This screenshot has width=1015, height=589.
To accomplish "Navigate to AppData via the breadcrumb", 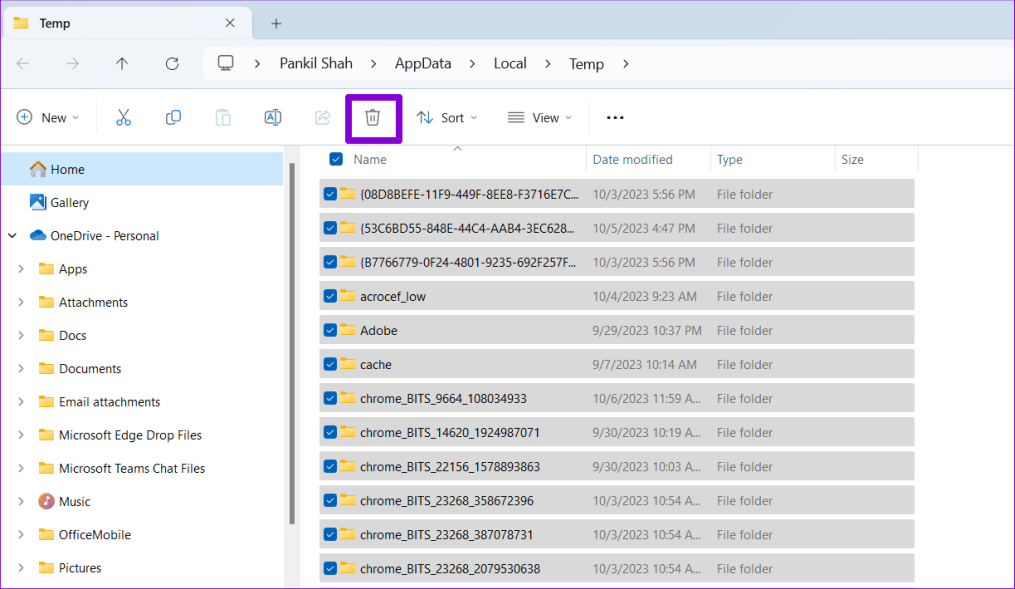I will (422, 63).
